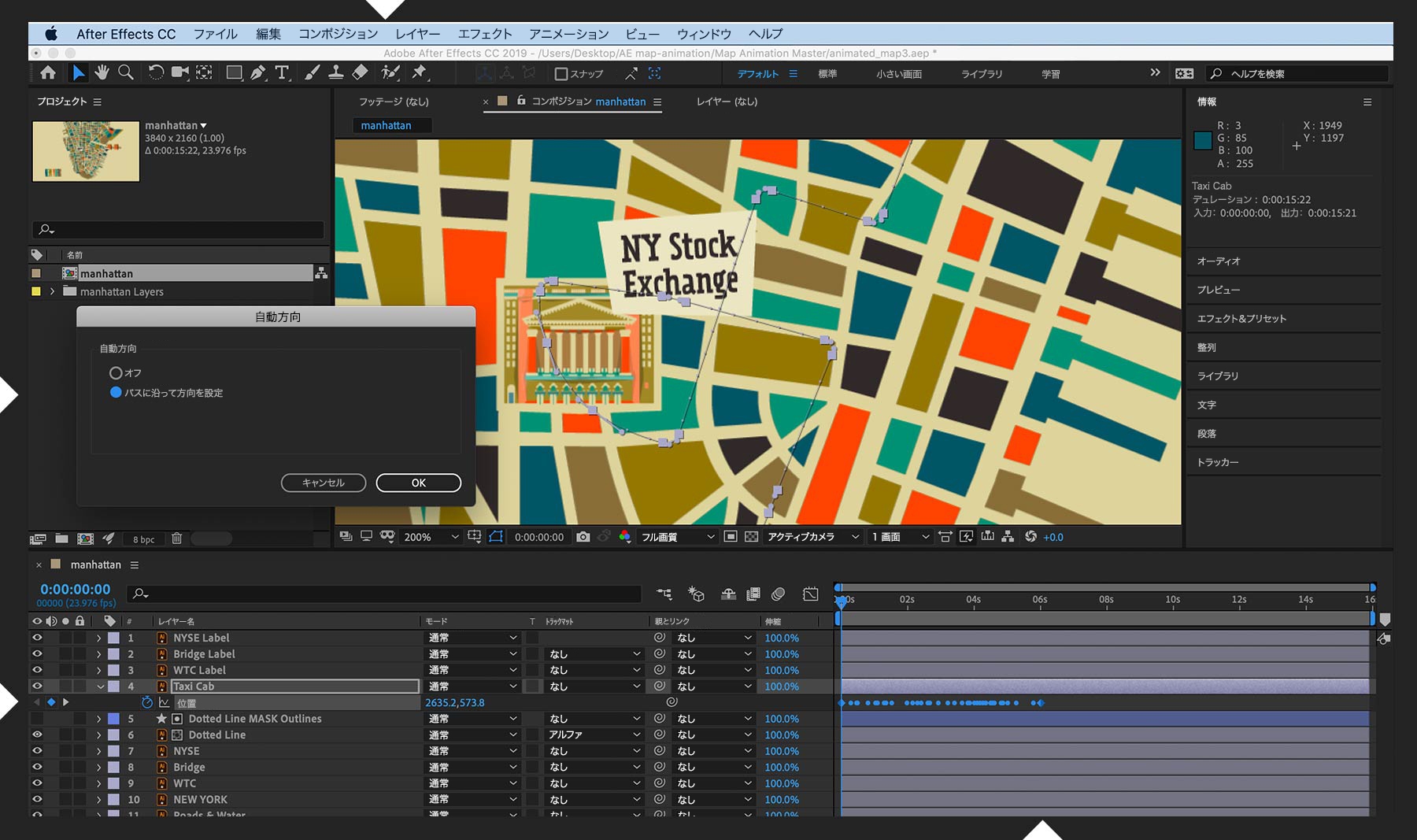Select the Type text tool
This screenshot has width=1417, height=840.
[x=282, y=73]
